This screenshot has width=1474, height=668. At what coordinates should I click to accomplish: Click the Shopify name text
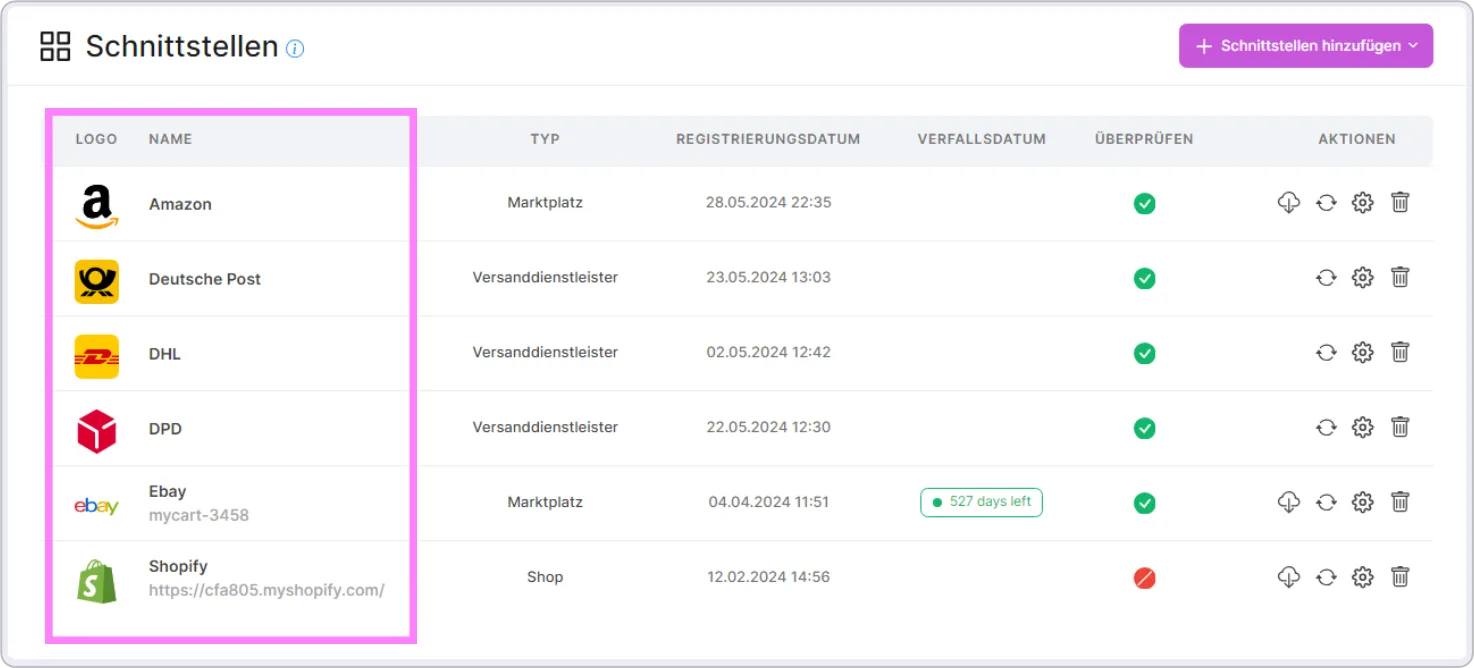pyautogui.click(x=178, y=566)
